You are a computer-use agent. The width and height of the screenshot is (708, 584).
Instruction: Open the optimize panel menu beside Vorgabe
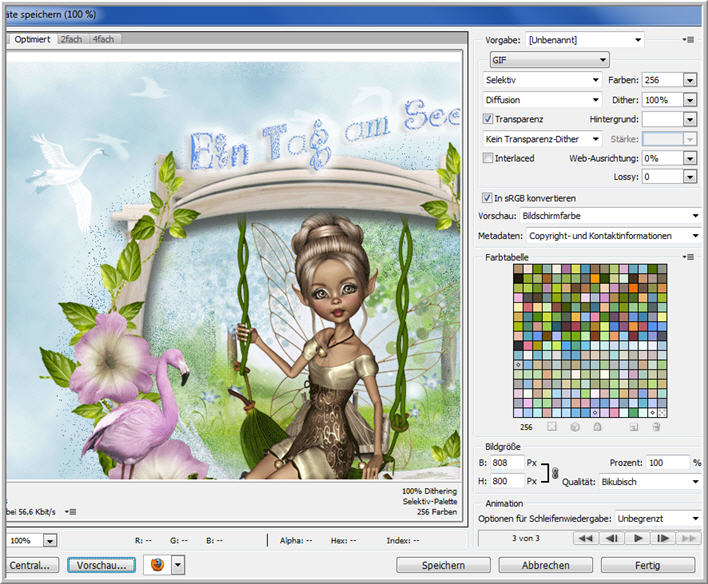[689, 40]
